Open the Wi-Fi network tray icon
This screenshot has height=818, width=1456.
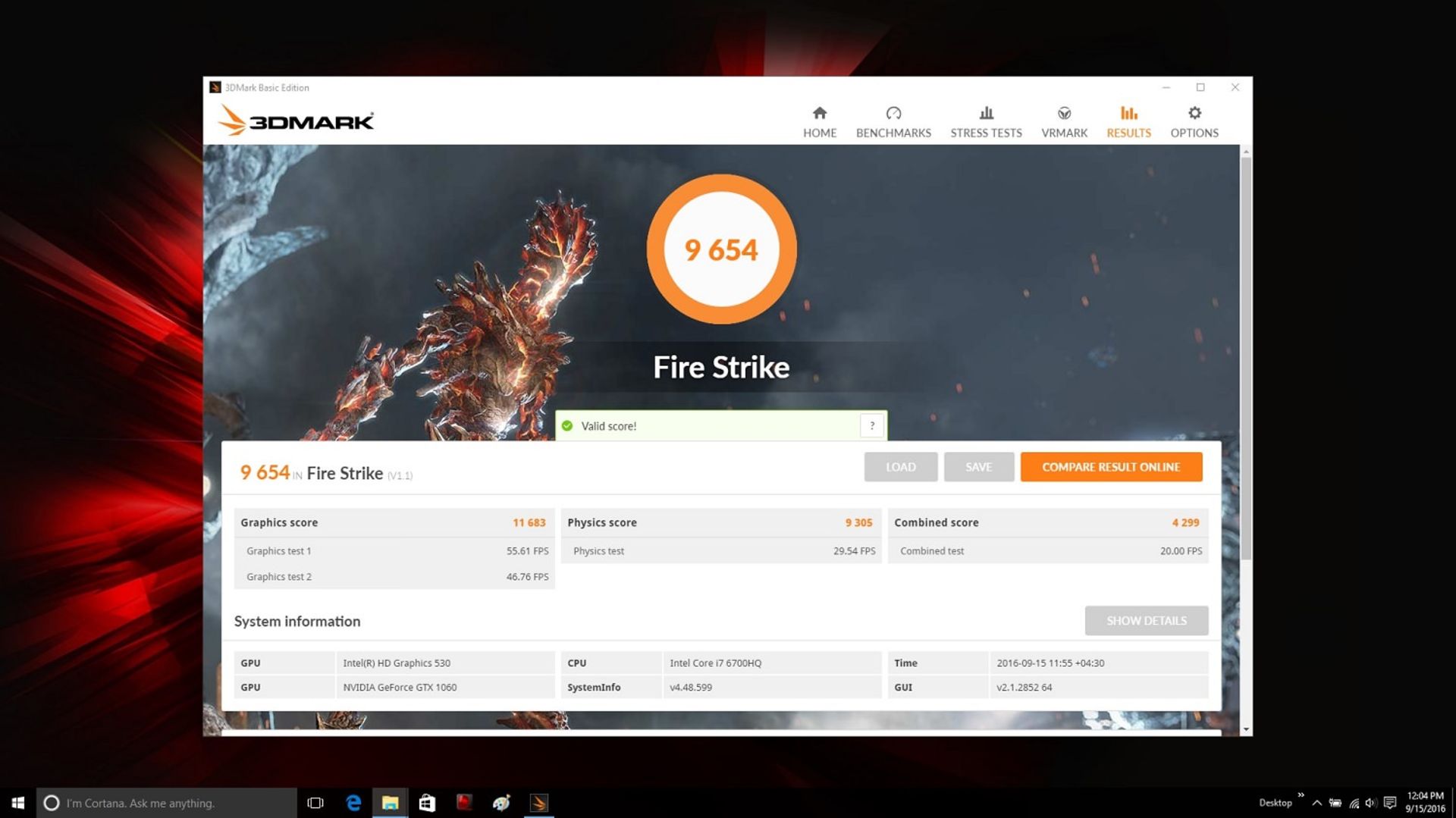tap(1354, 803)
